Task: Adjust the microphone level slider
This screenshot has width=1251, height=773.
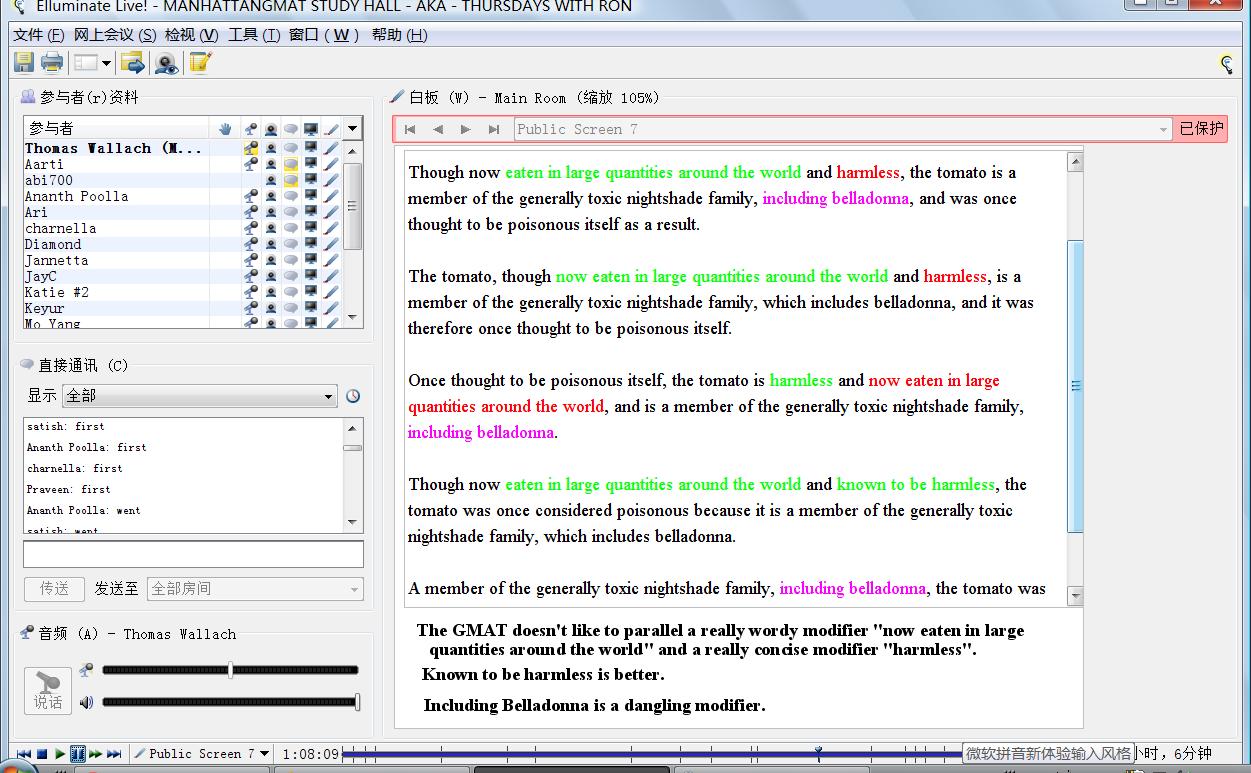Action: (x=230, y=670)
